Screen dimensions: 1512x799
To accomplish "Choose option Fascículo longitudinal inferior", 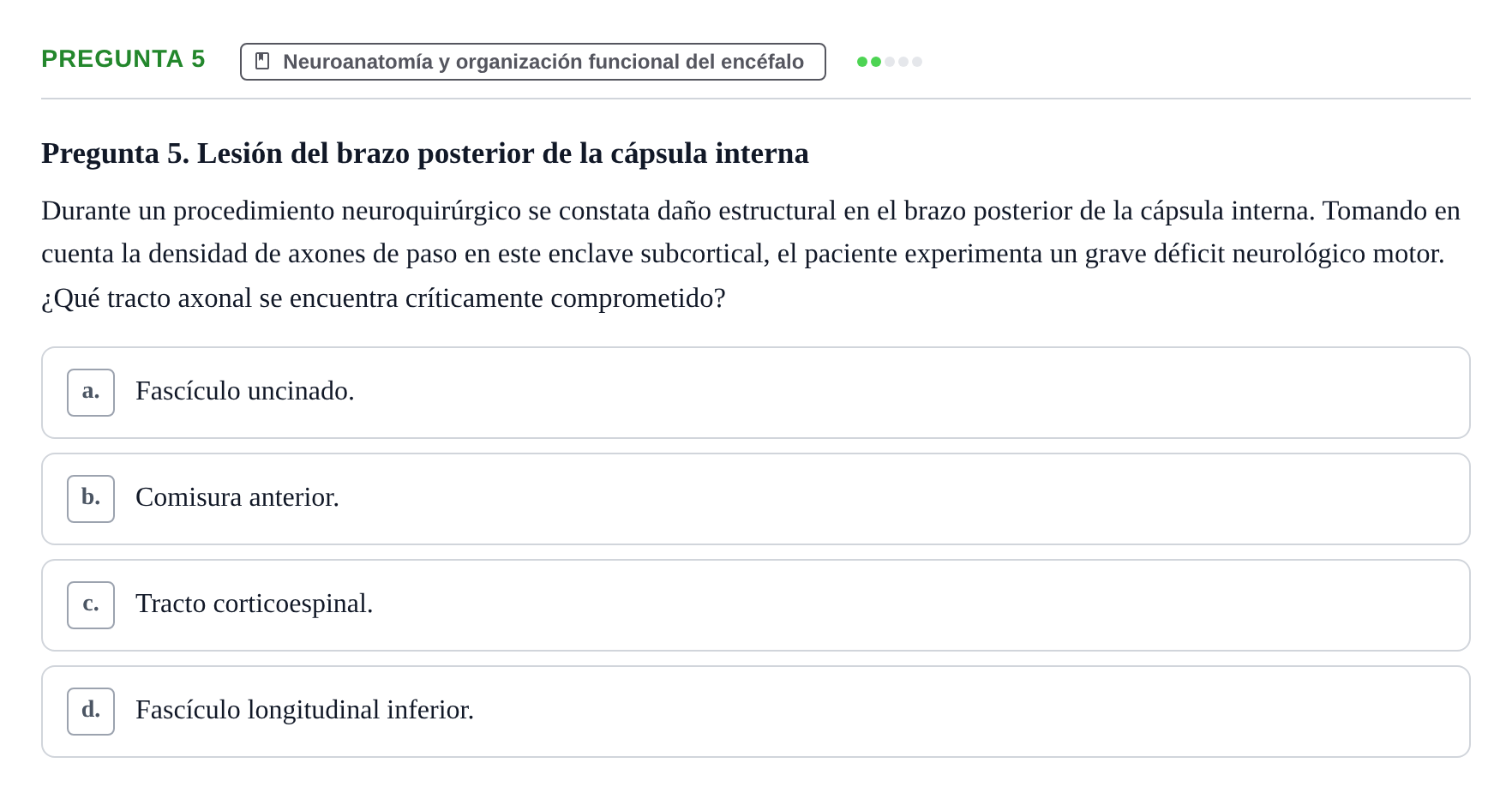I will (305, 710).
